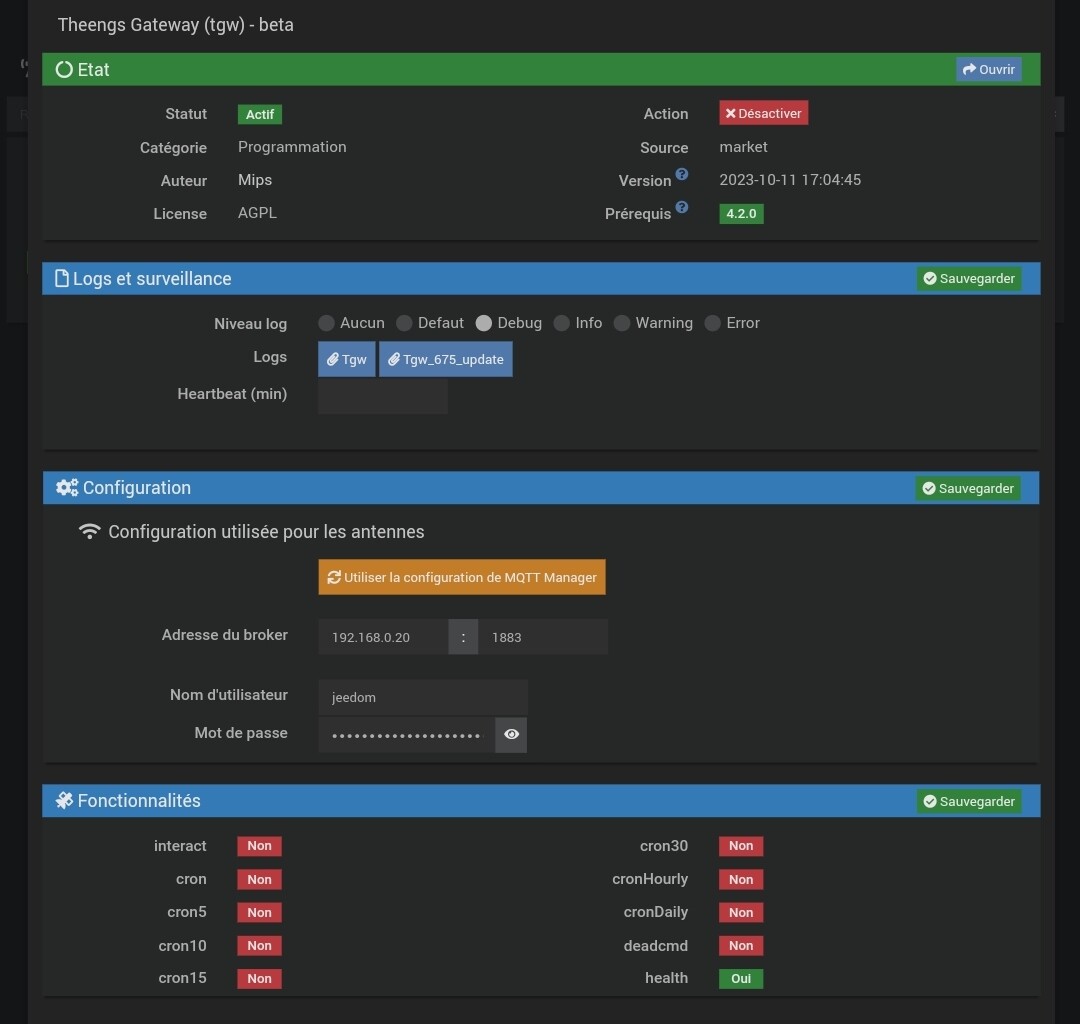
Task: Click the Non badge for cronHourly
Action: coord(741,879)
